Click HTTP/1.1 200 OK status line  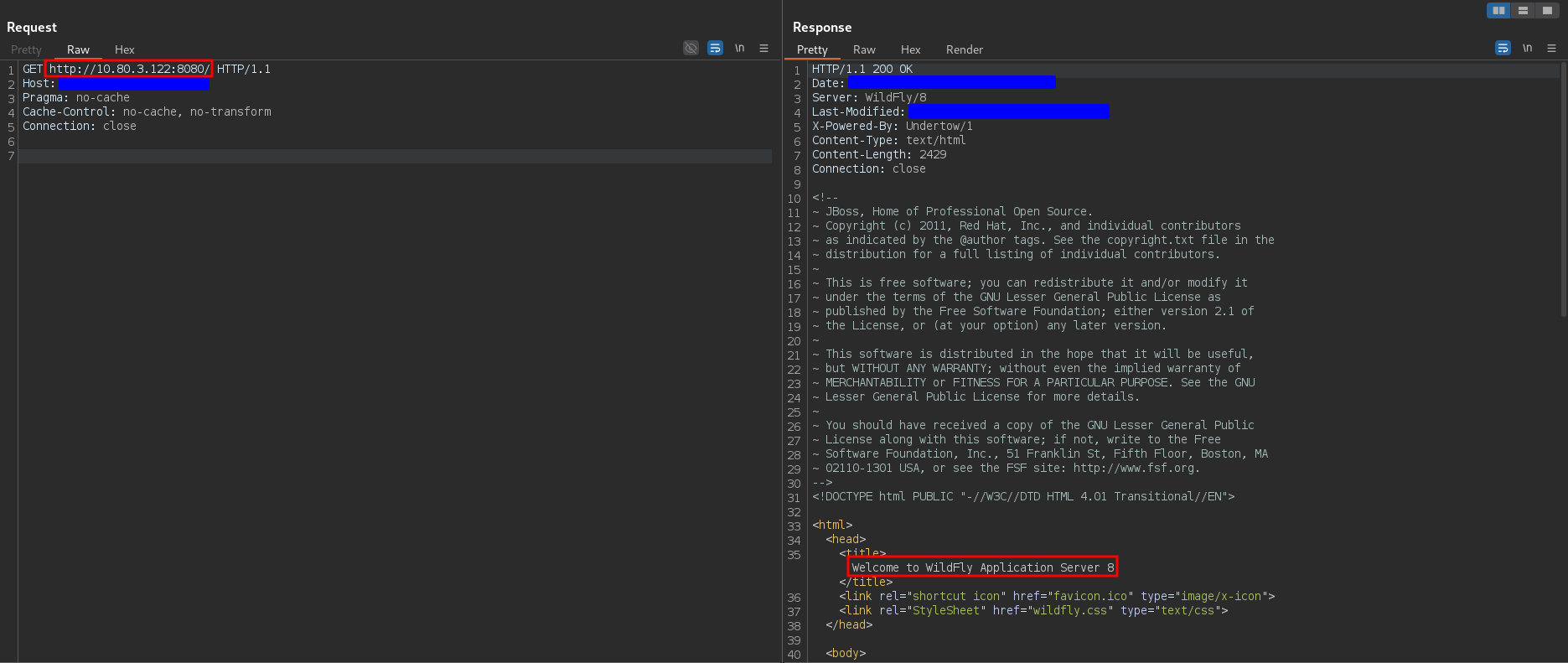862,69
